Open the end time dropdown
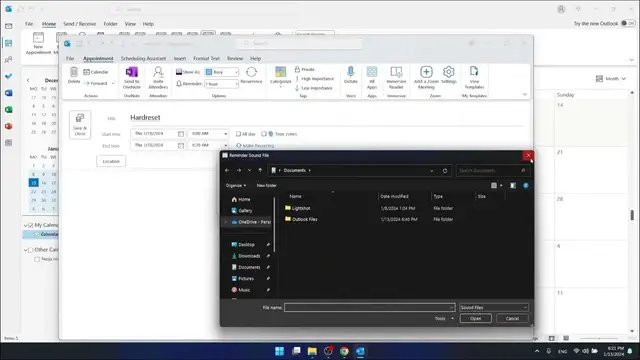Image resolution: width=640 pixels, height=360 pixels. 225,145
